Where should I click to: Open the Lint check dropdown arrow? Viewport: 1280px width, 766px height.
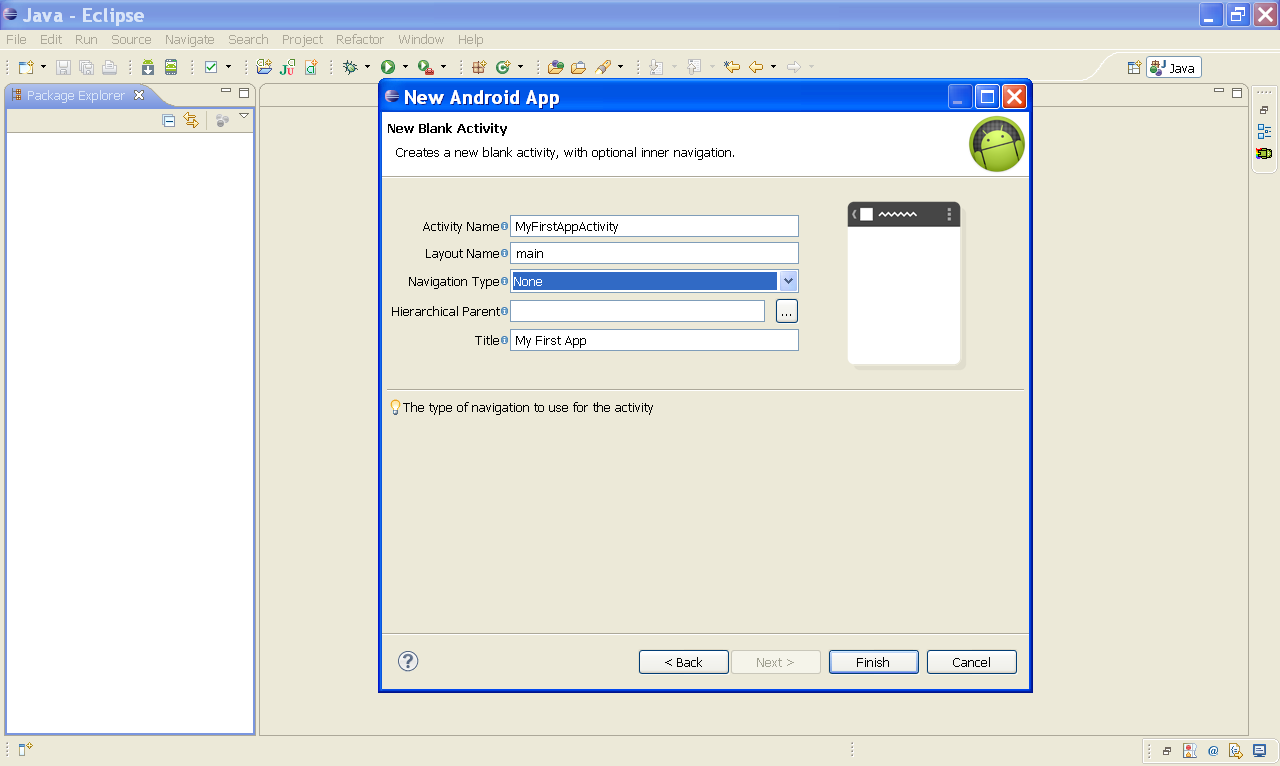[x=228, y=67]
